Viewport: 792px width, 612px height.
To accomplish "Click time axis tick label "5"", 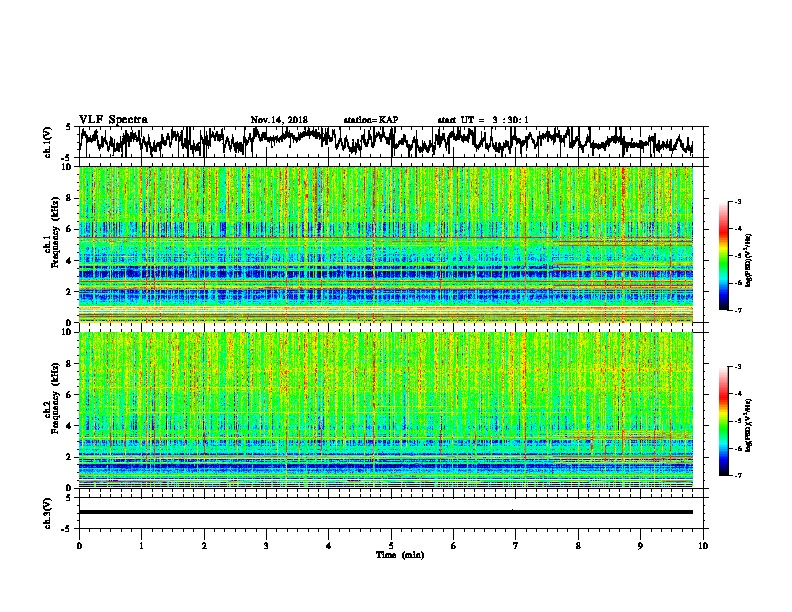I will coord(391,546).
